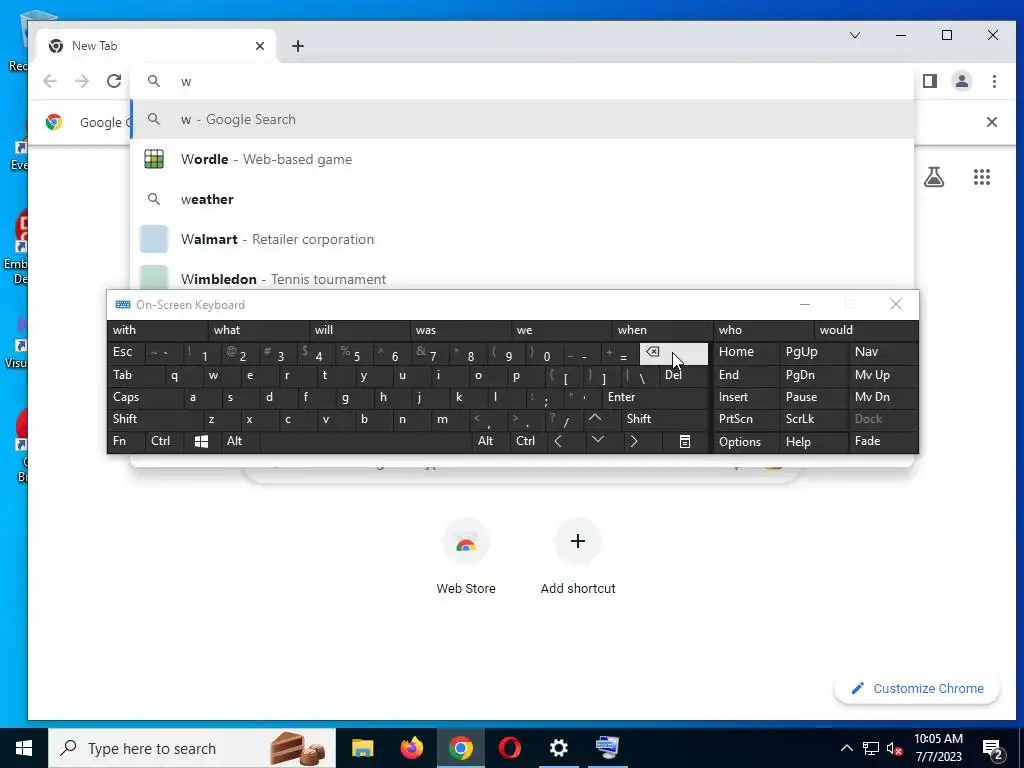This screenshot has width=1024, height=768.
Task: Open Chrome side panel icon
Action: (930, 81)
